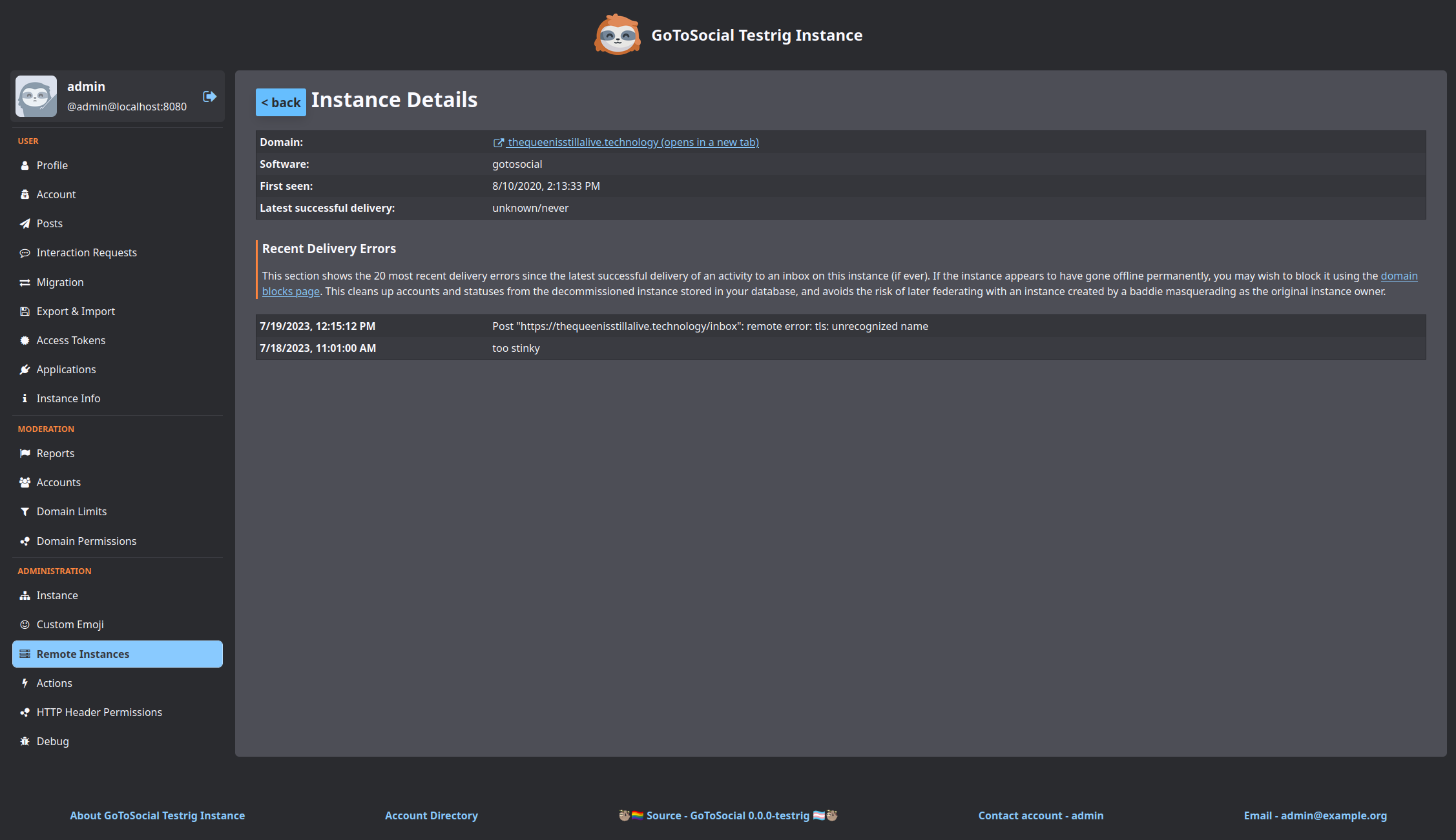
Task: Open Account Directory footer link
Action: [431, 815]
